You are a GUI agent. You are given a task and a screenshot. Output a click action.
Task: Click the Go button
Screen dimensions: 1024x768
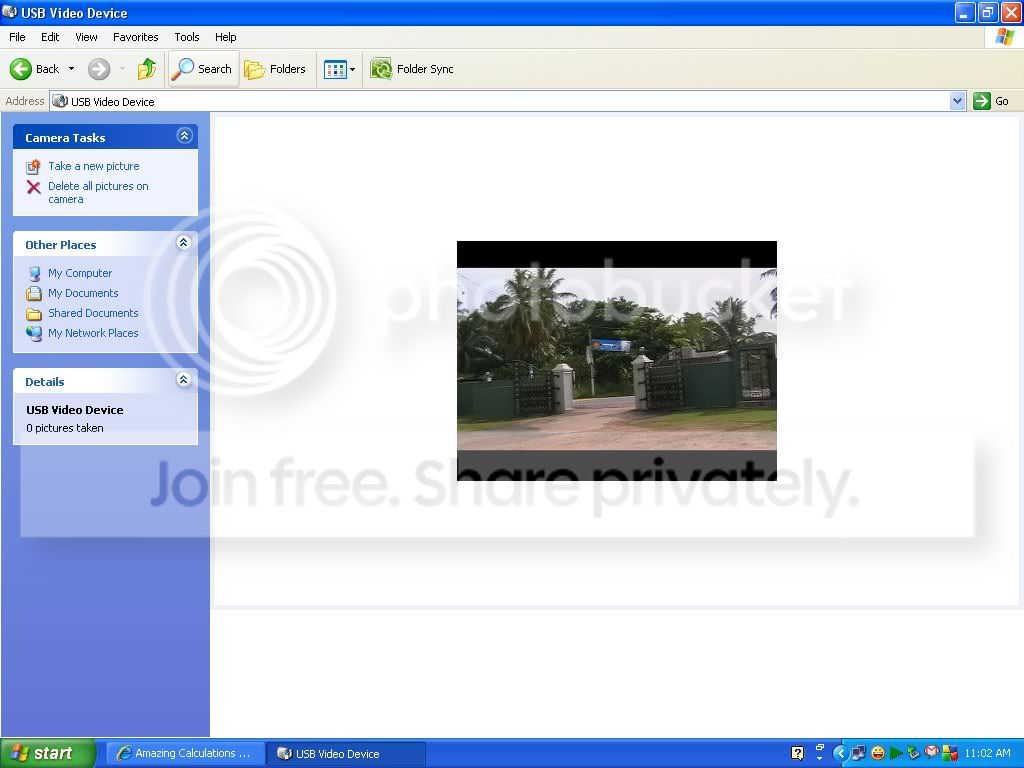[x=991, y=101]
